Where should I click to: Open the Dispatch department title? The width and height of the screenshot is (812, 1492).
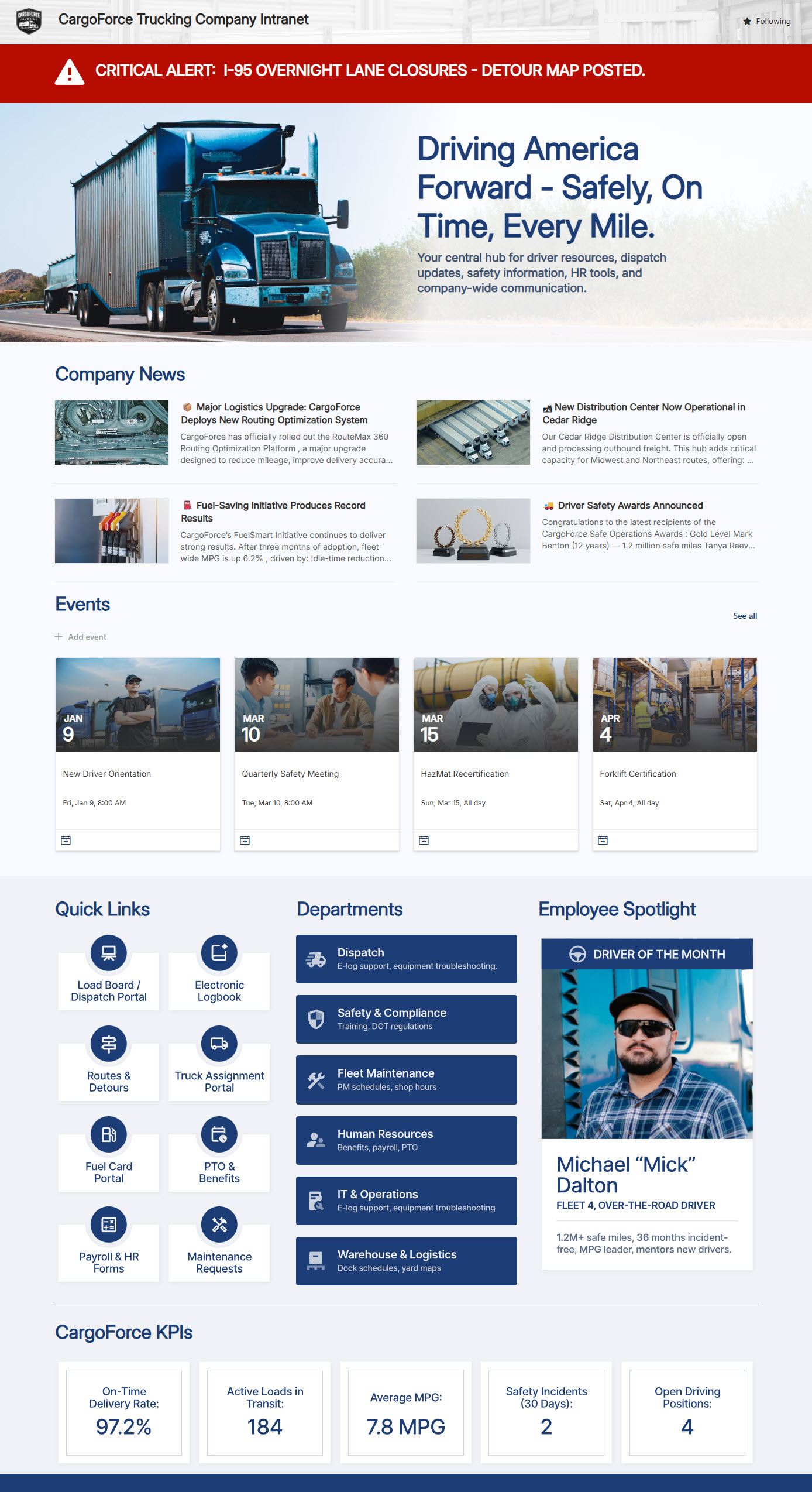(361, 952)
